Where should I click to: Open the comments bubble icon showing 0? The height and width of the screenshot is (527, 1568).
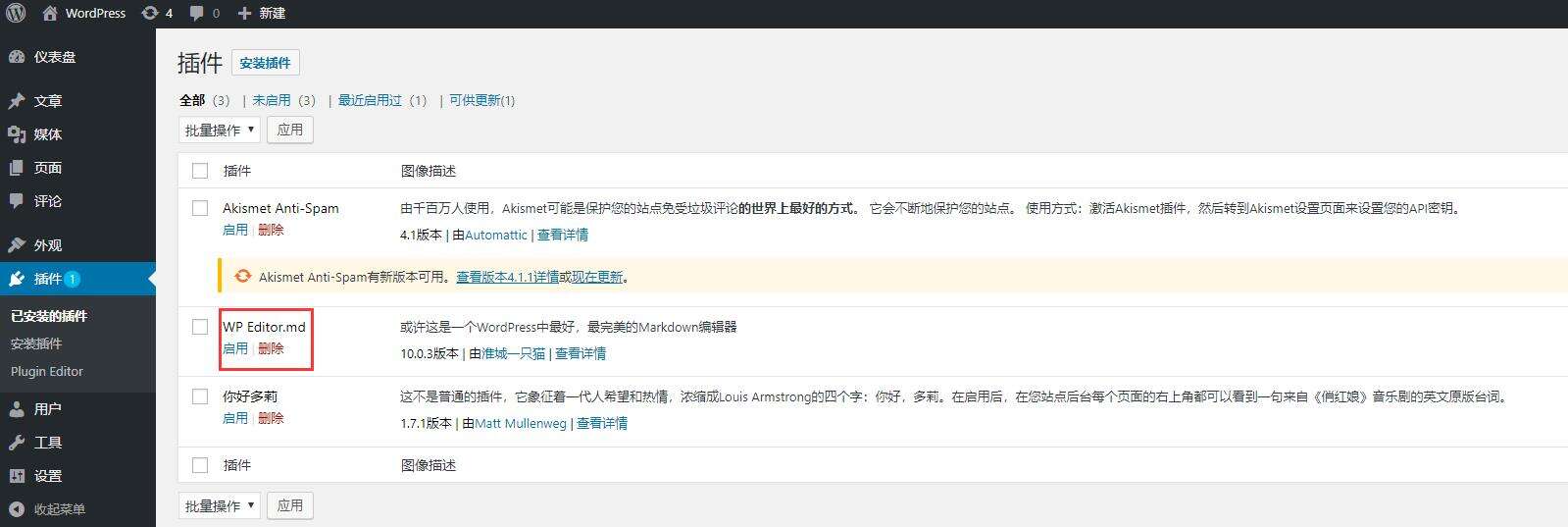click(x=197, y=14)
